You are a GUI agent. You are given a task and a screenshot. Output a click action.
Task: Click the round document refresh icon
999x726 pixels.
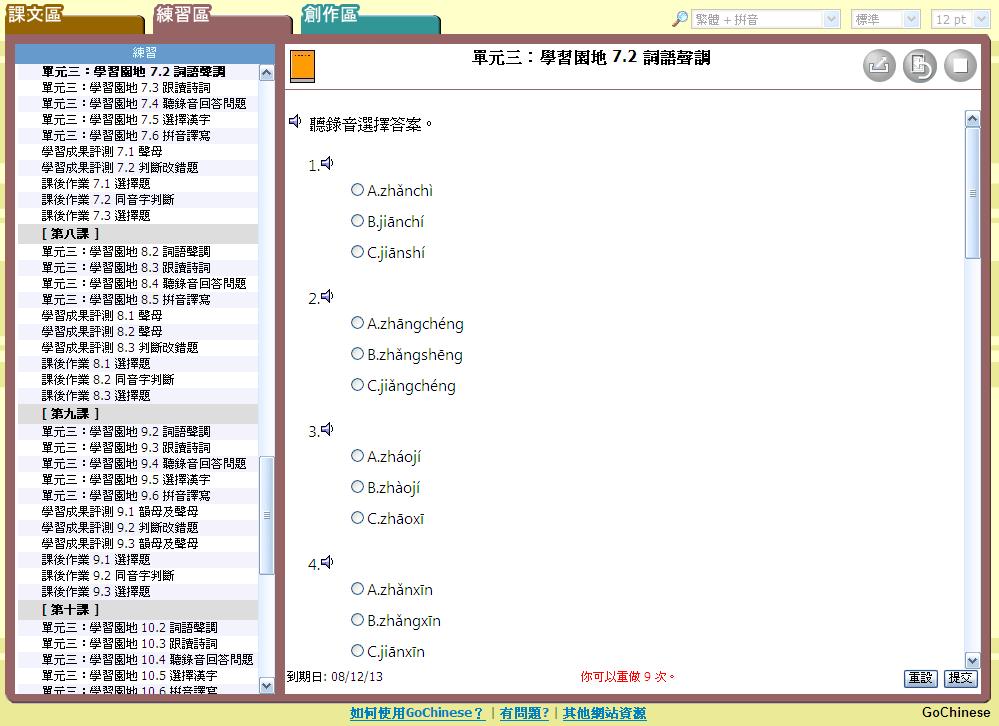click(920, 66)
